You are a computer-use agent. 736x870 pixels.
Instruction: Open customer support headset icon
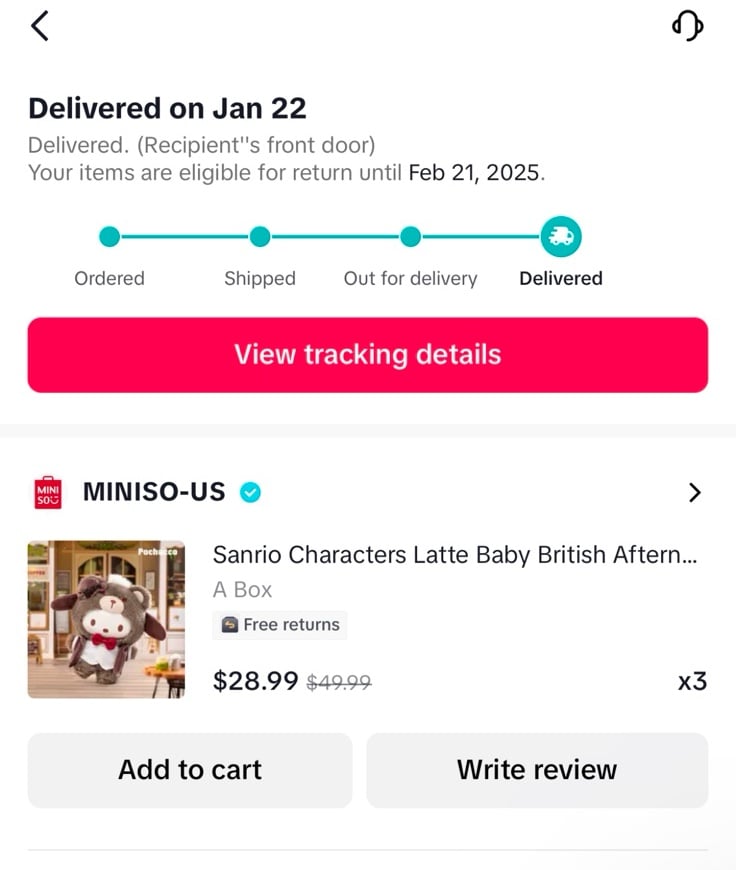point(688,26)
